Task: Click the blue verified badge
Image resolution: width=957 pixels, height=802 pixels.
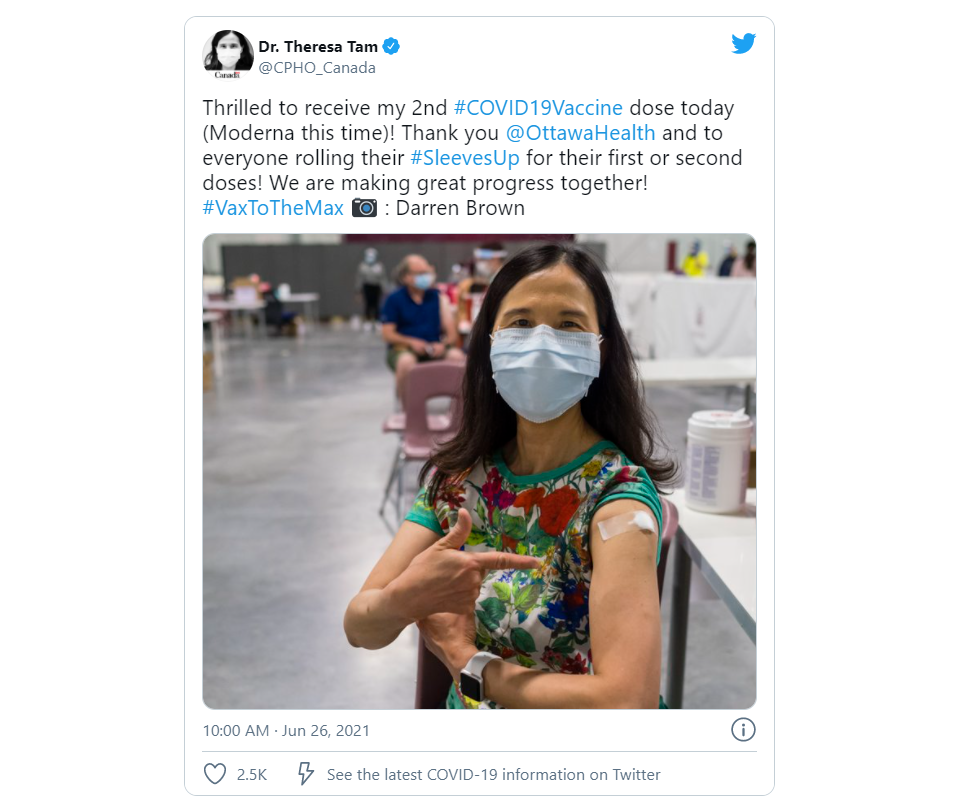Action: (391, 46)
